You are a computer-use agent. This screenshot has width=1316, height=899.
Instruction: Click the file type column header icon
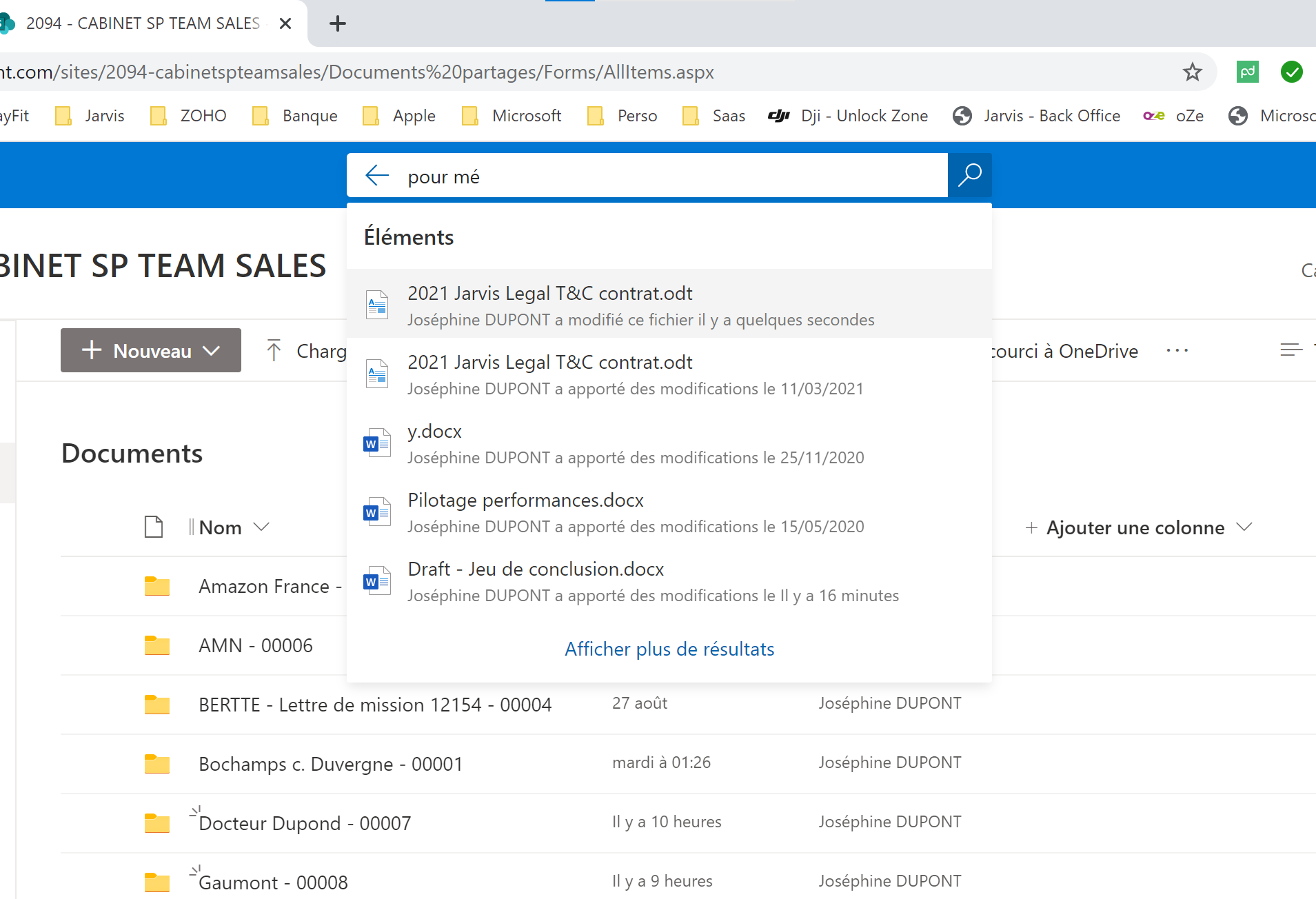pyautogui.click(x=153, y=527)
